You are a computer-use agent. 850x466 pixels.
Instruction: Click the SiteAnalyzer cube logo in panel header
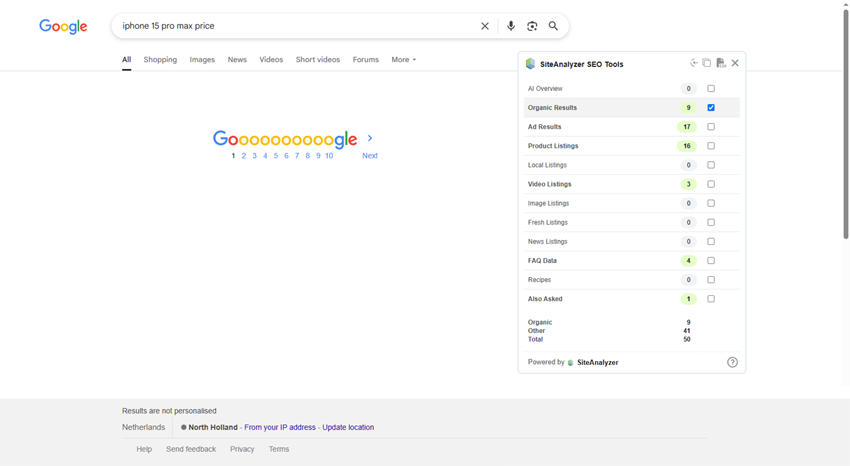[x=530, y=64]
